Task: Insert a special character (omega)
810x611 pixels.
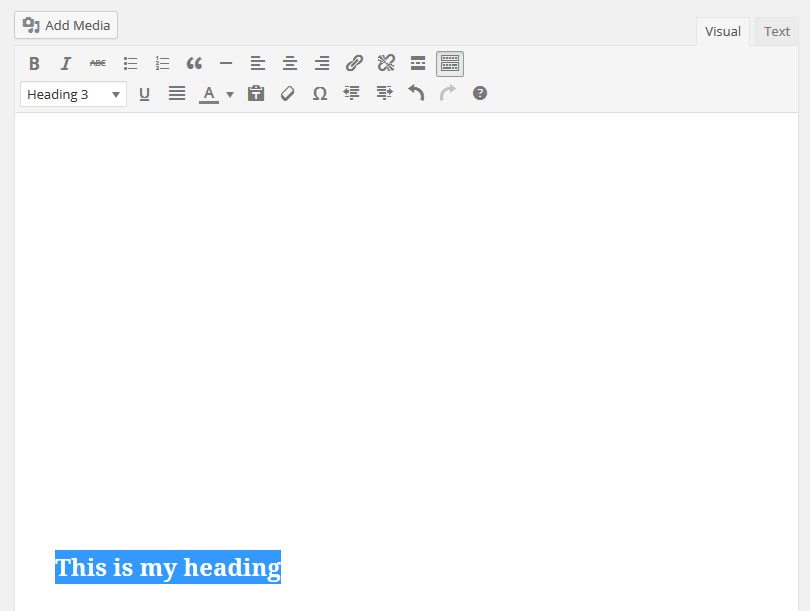Action: 320,93
